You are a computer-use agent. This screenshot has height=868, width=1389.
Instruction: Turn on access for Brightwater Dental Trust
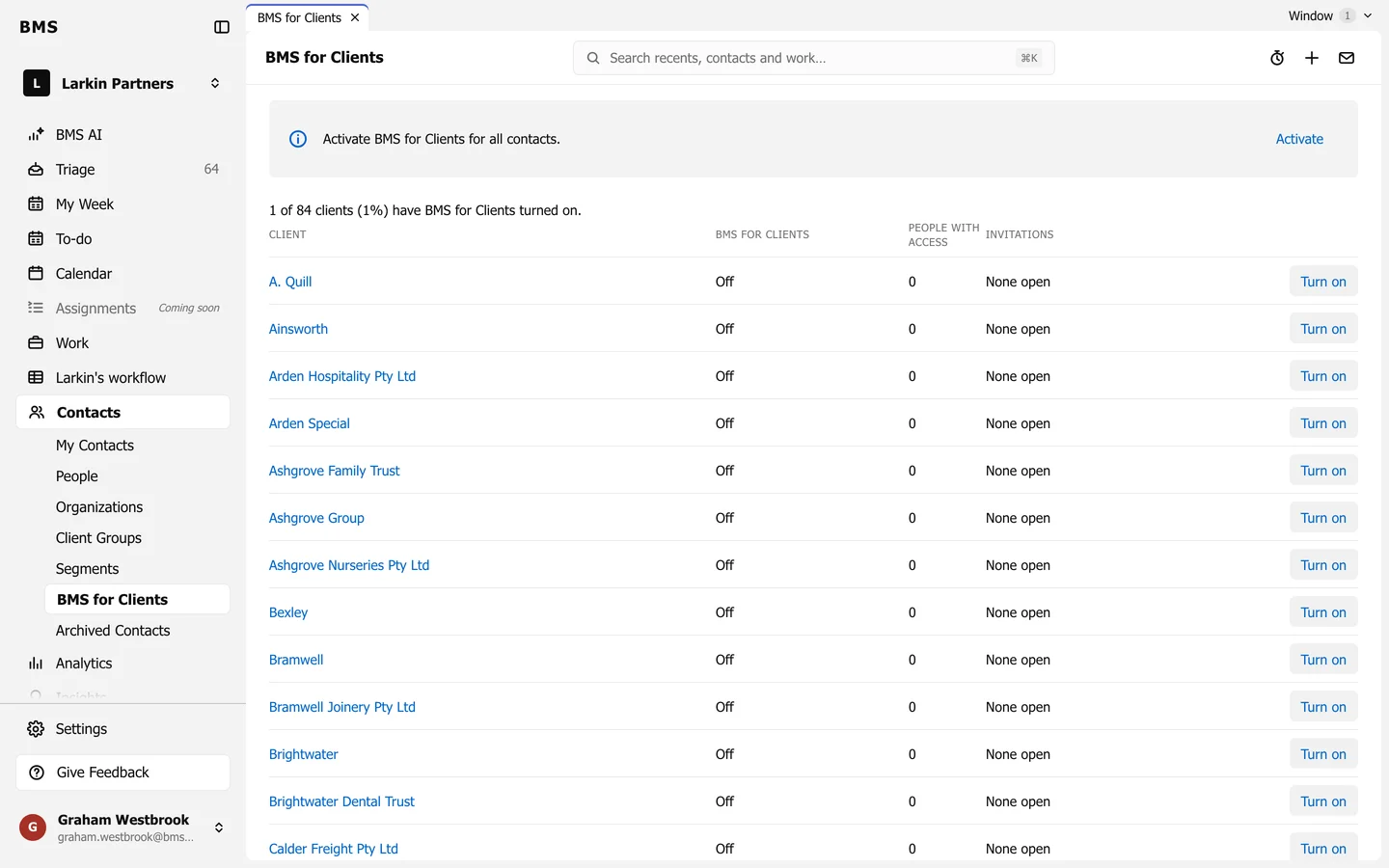pyautogui.click(x=1323, y=801)
